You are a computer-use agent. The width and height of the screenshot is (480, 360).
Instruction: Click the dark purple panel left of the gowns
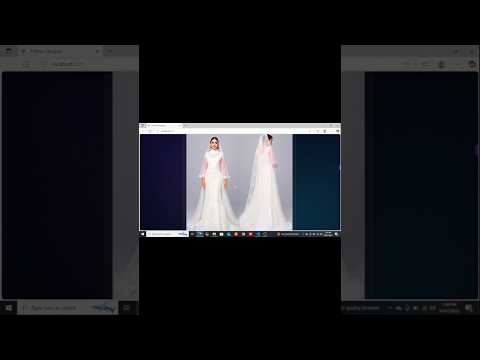[163, 182]
